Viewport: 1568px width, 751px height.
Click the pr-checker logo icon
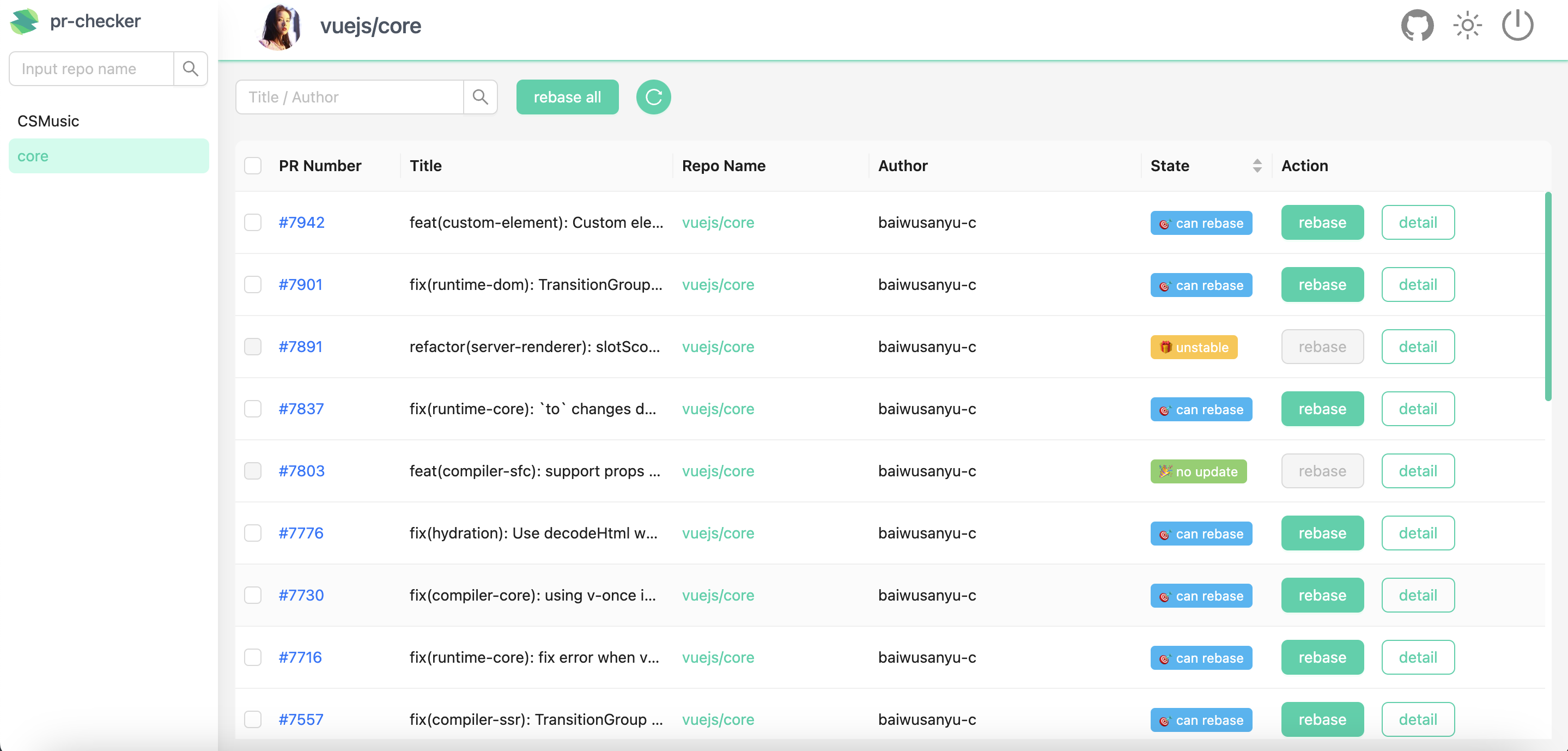point(25,21)
